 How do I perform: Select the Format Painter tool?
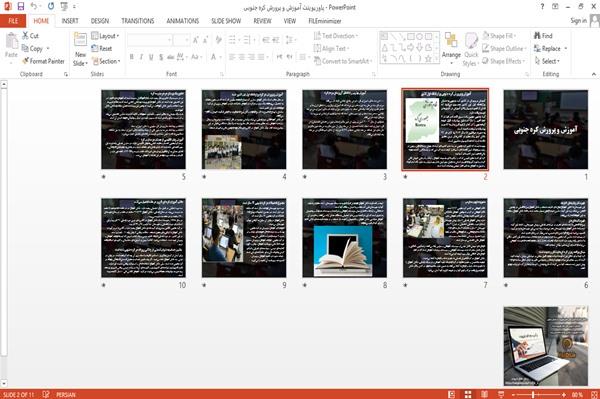tap(43, 61)
